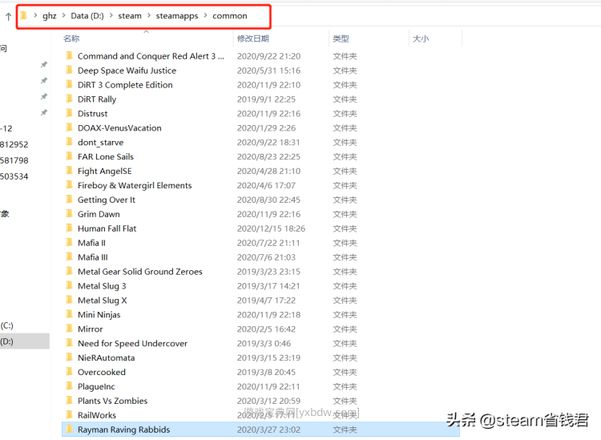
Task: Open 503534 item in navigation pane
Action: pos(14,176)
